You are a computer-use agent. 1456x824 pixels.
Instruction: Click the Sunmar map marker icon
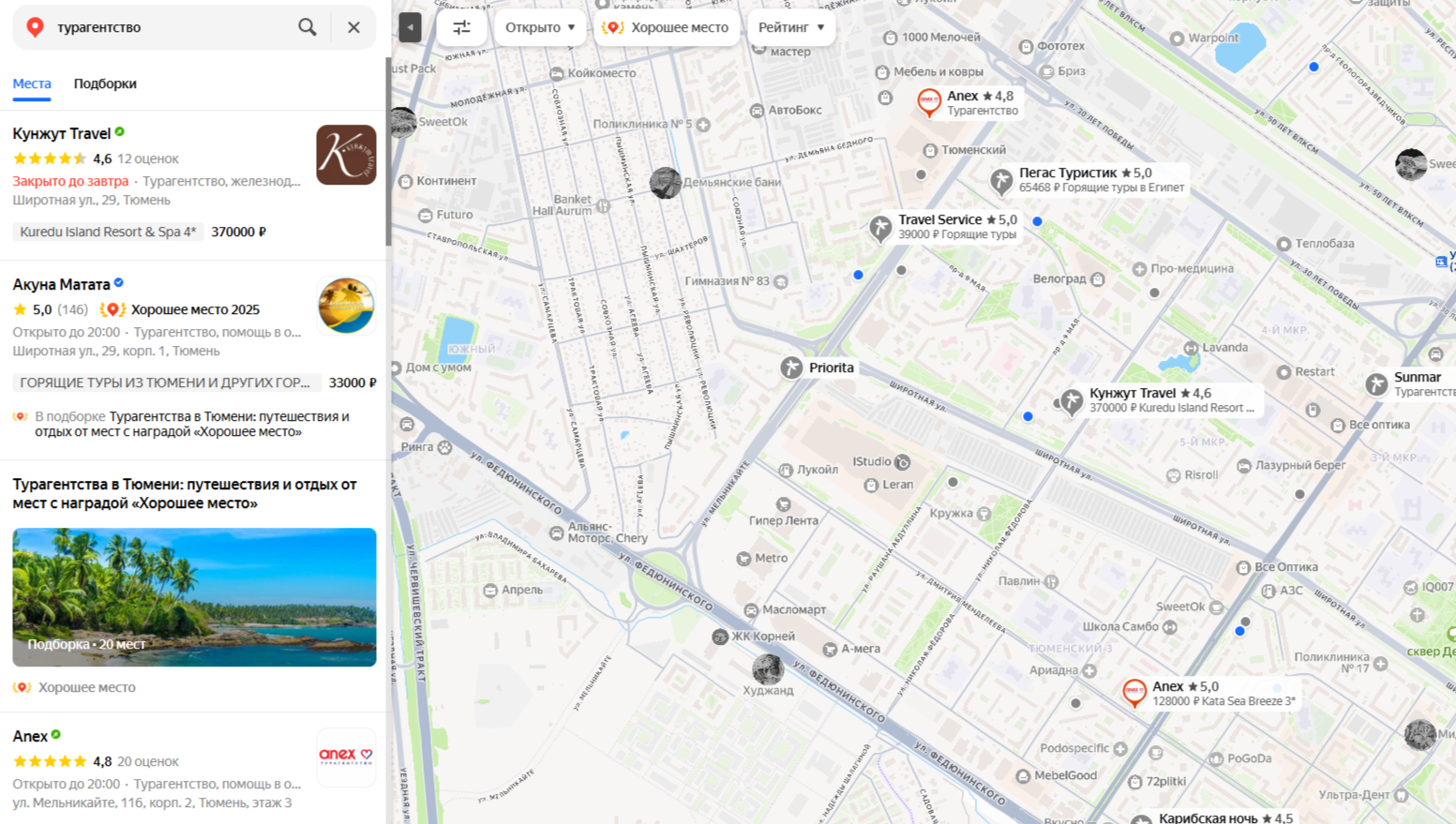click(1376, 383)
